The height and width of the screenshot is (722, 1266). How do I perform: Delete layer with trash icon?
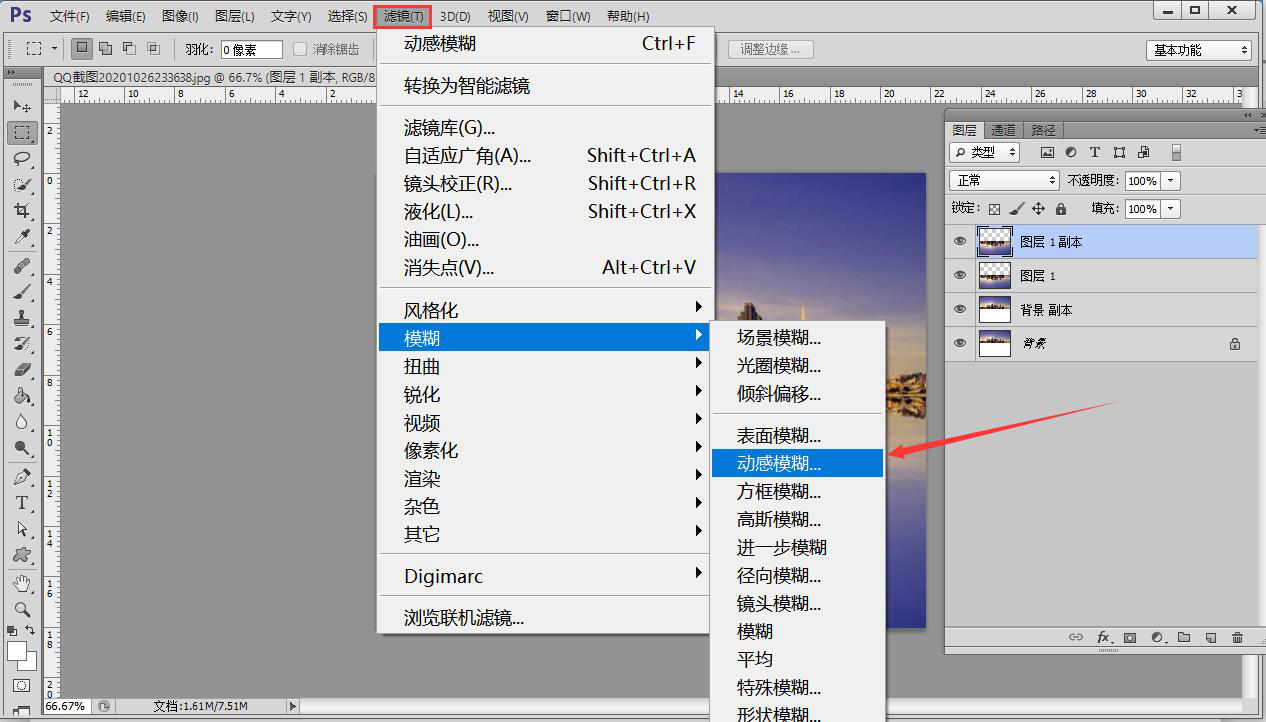(1237, 637)
